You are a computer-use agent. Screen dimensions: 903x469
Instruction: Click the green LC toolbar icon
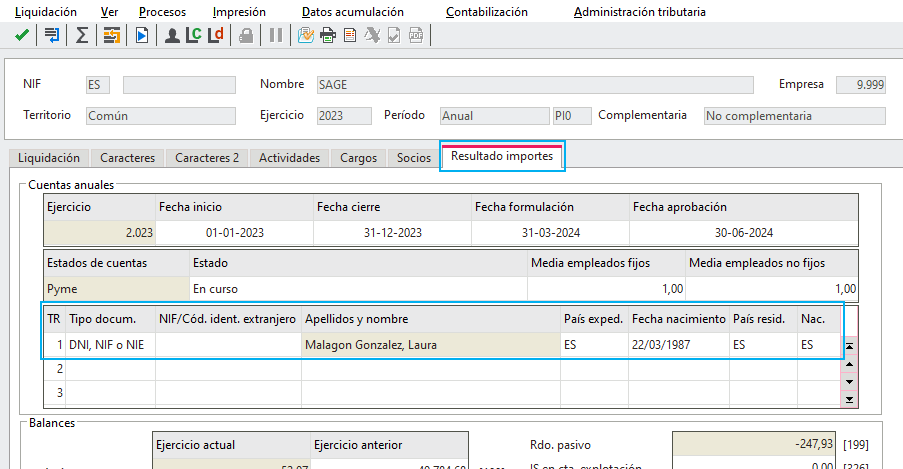tap(194, 36)
